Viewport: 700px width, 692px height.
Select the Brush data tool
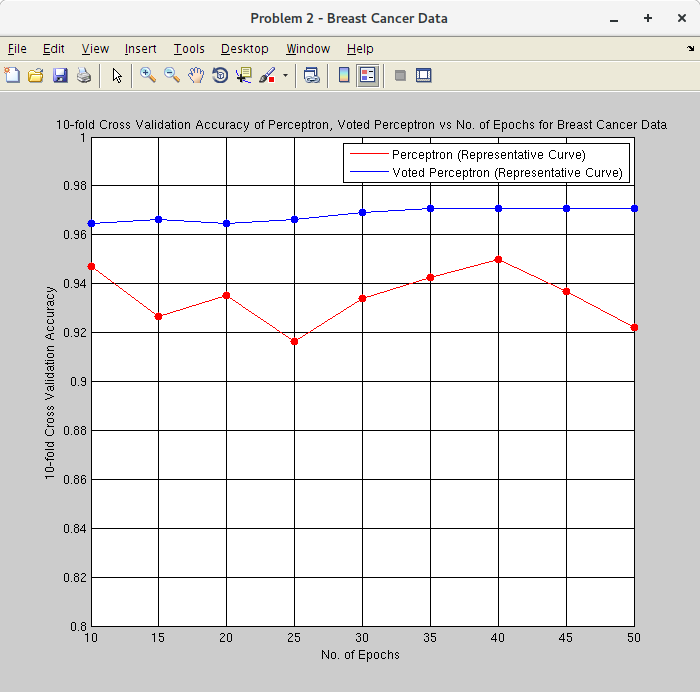[267, 75]
